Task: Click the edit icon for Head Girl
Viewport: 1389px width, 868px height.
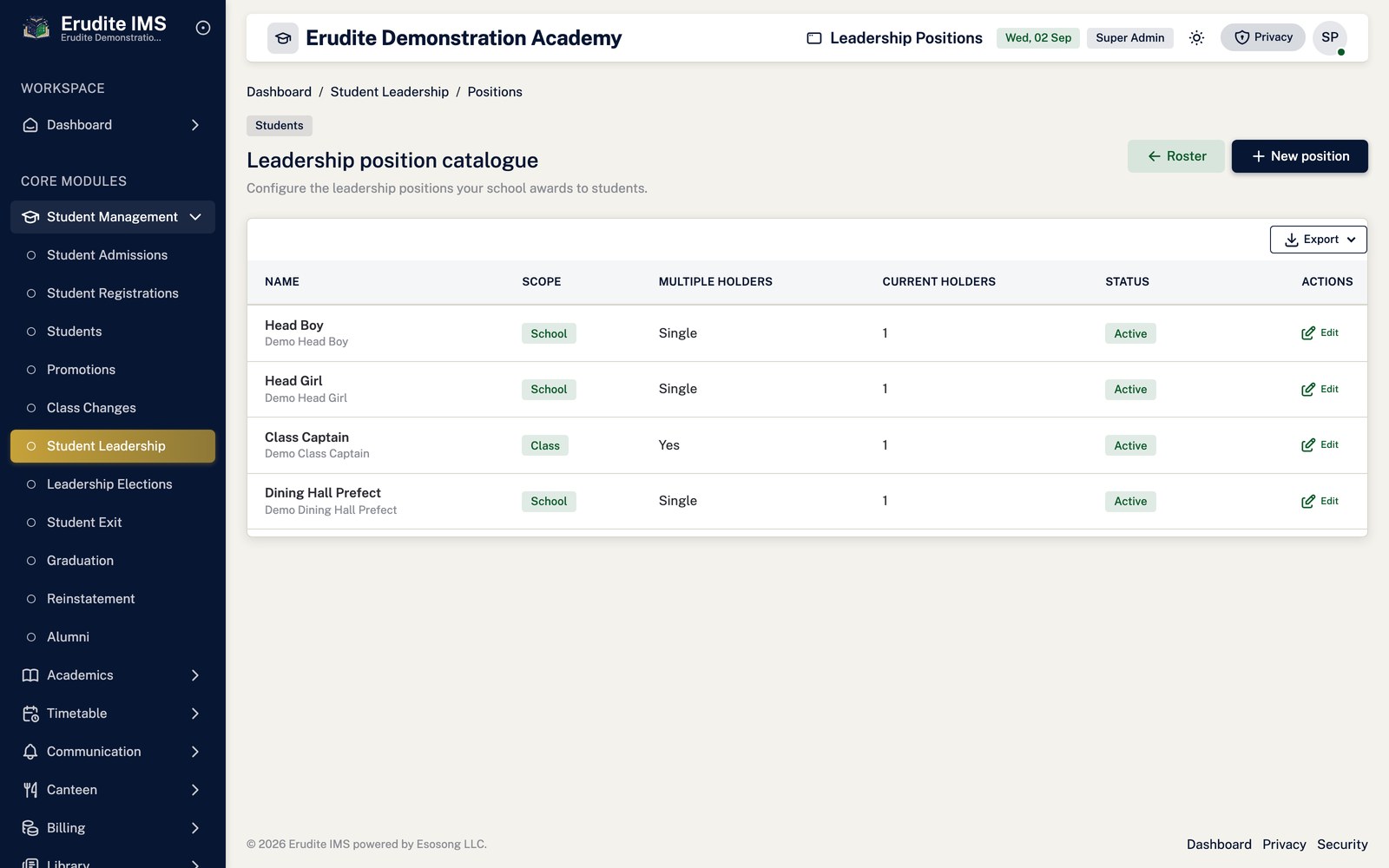Action: tap(1308, 390)
